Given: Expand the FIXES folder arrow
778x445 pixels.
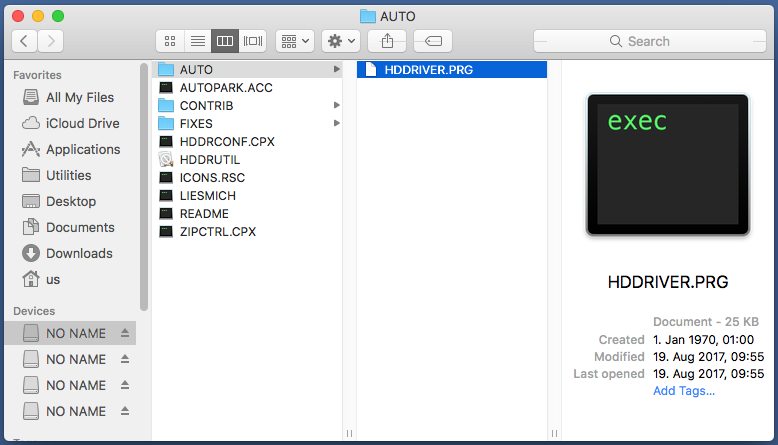Looking at the screenshot, I should (x=336, y=123).
